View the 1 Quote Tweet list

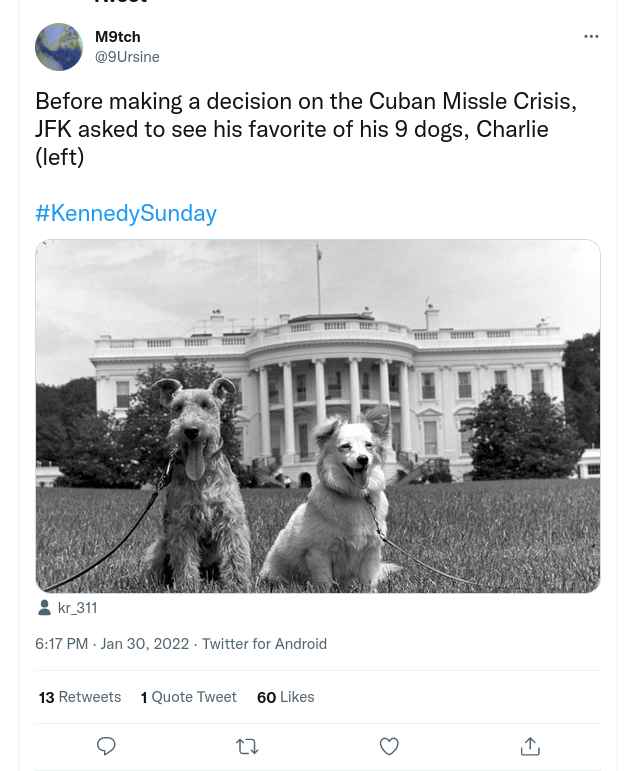pyautogui.click(x=188, y=697)
